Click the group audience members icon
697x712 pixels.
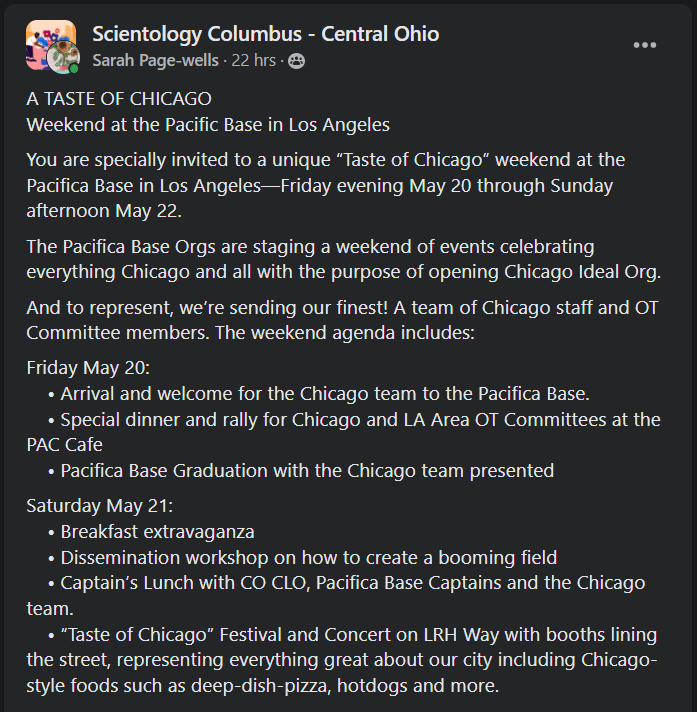297,61
